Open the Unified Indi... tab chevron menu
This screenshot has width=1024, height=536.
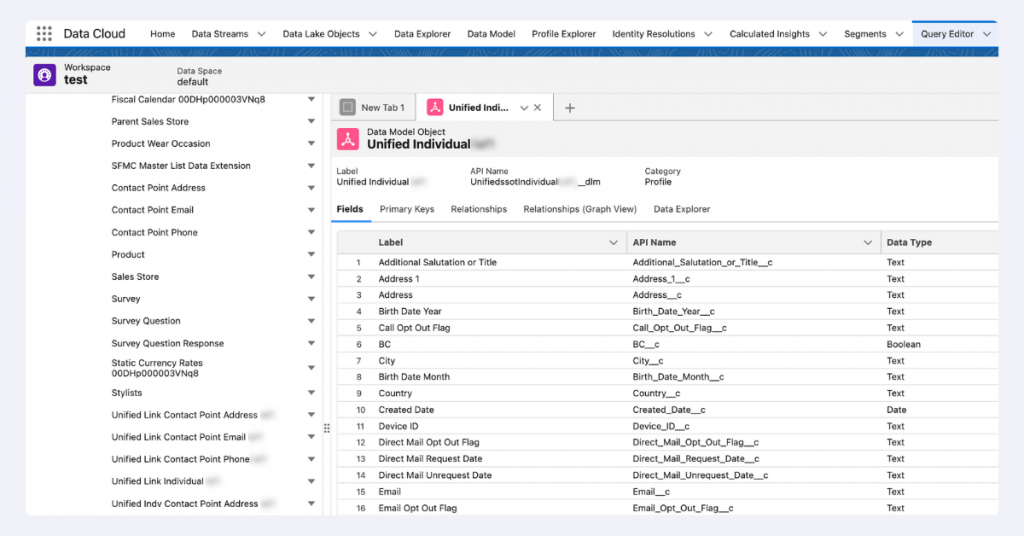(524, 108)
